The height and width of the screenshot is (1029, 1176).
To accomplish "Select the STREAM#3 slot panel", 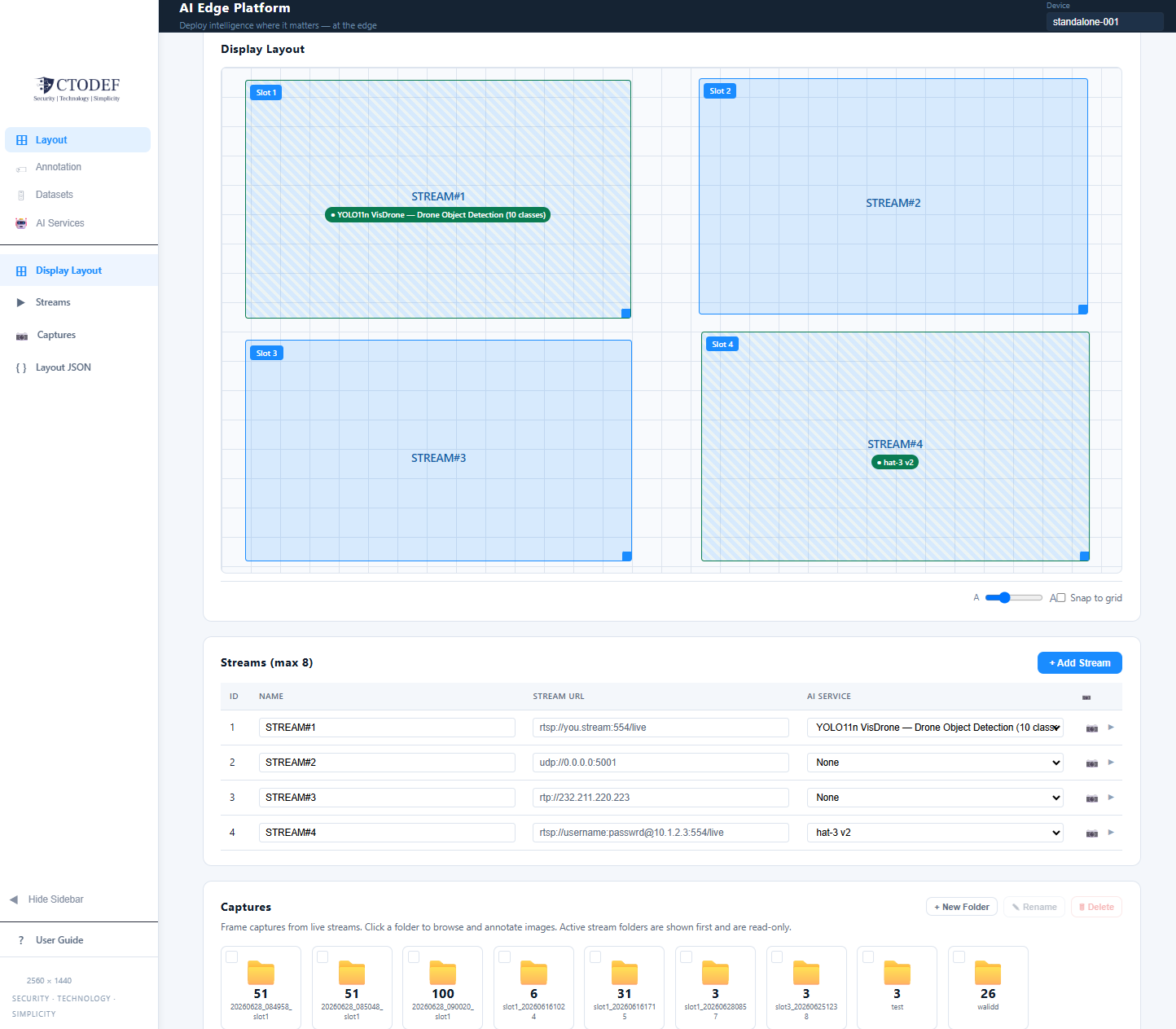I will point(438,451).
